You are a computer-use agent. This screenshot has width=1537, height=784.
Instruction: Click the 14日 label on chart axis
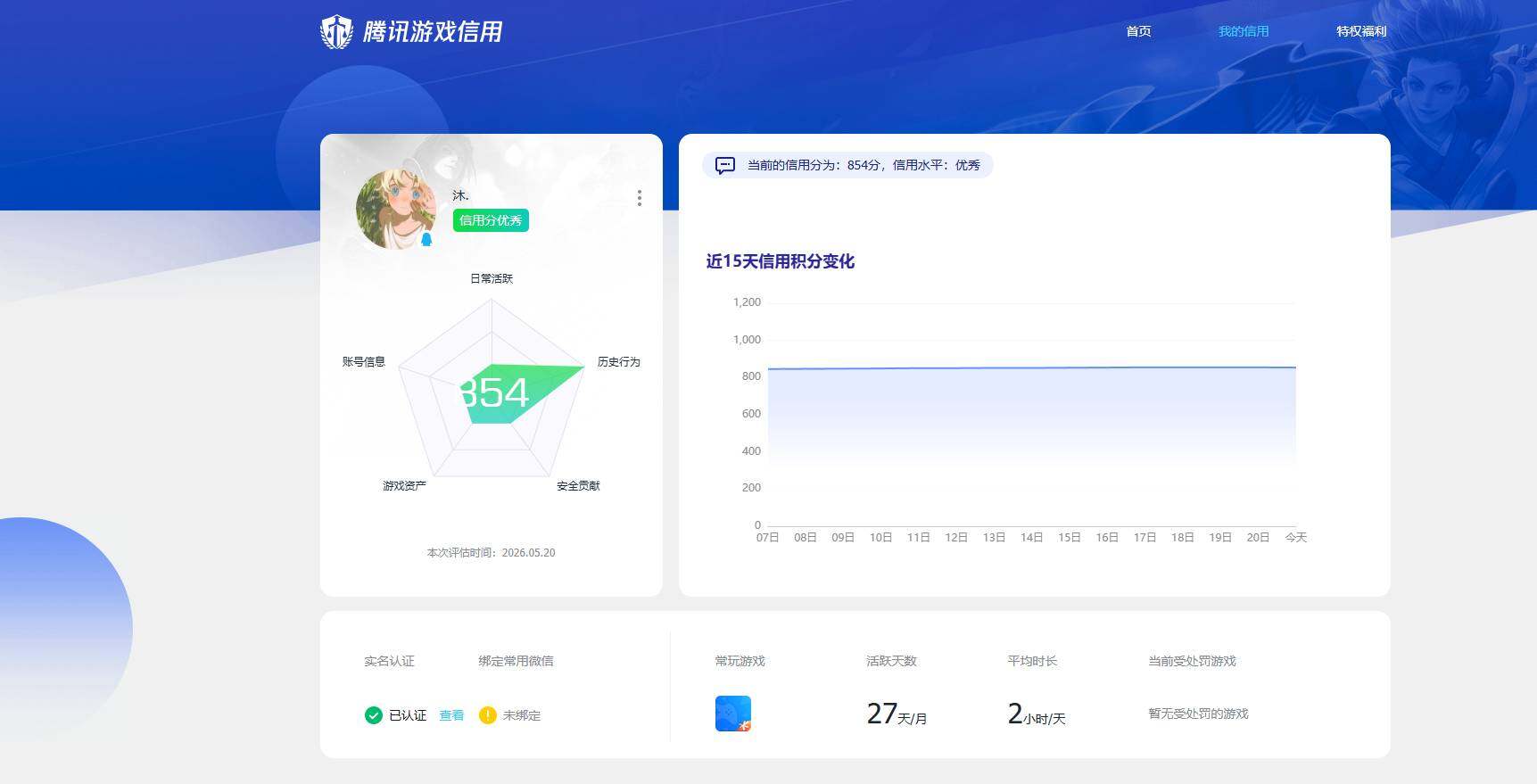pyautogui.click(x=1031, y=537)
